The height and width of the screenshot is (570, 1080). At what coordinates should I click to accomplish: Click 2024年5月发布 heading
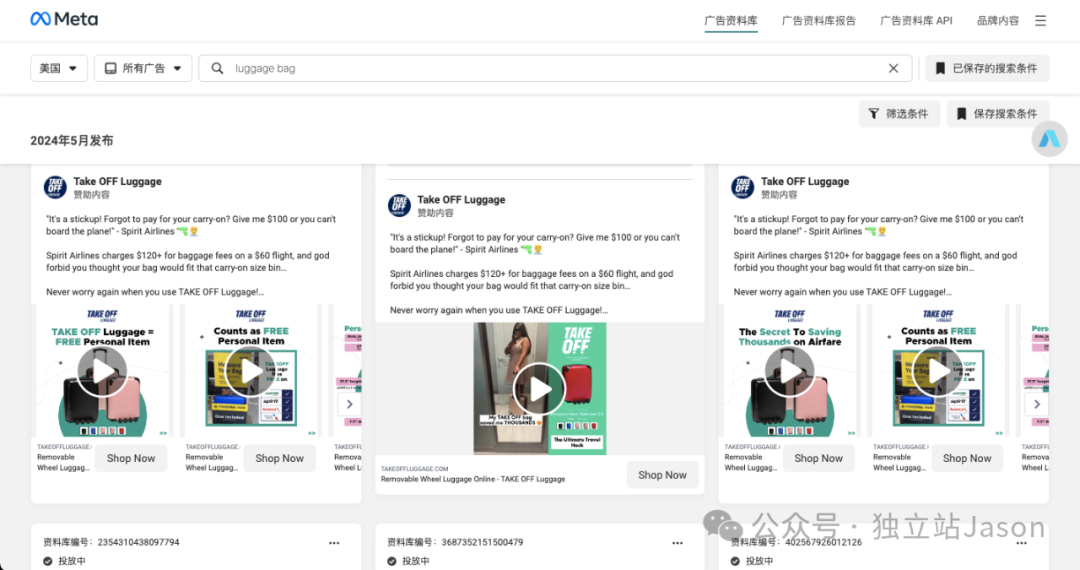[72, 140]
